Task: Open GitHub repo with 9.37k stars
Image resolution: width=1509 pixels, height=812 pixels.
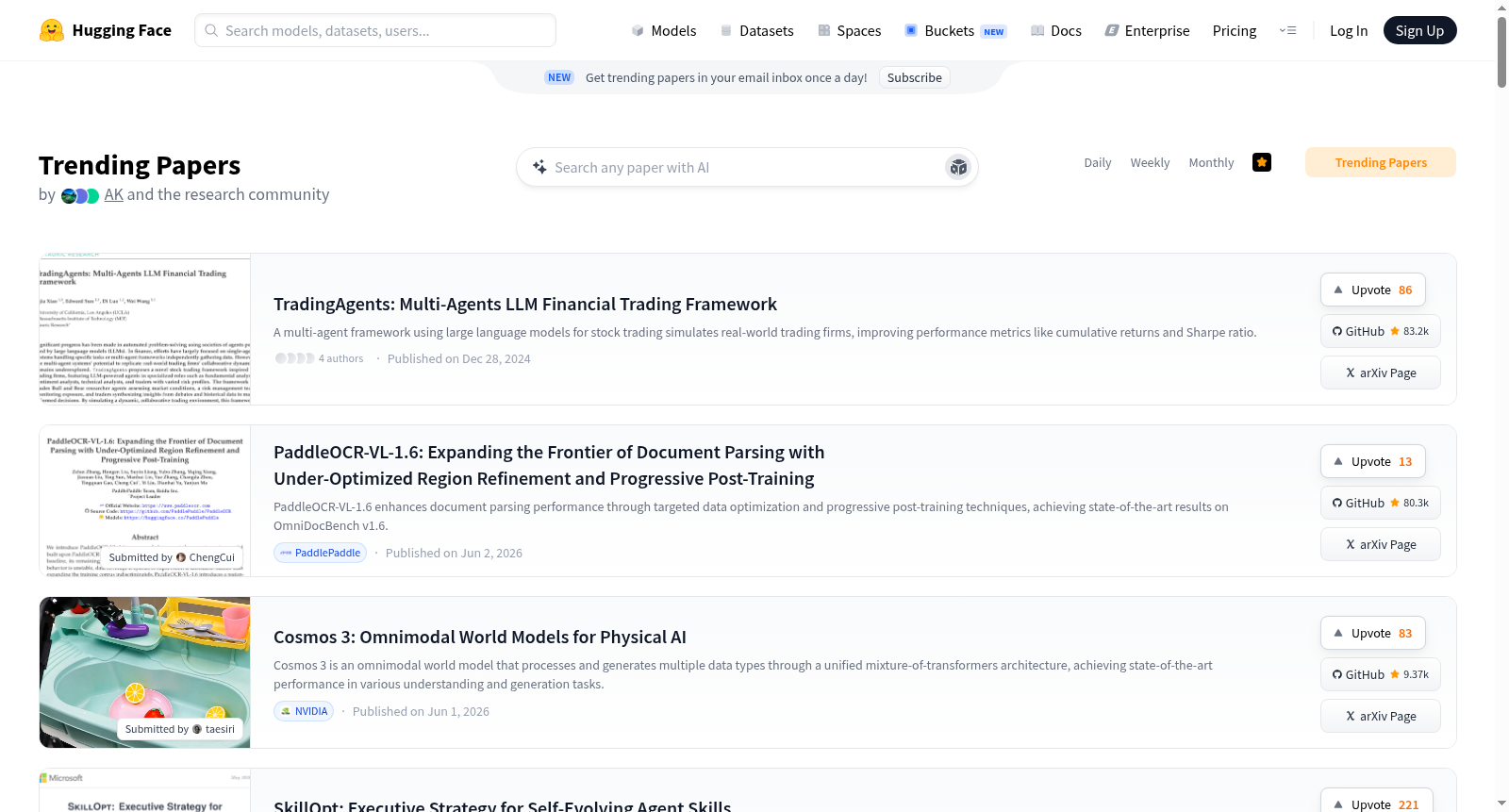Action: click(1381, 674)
